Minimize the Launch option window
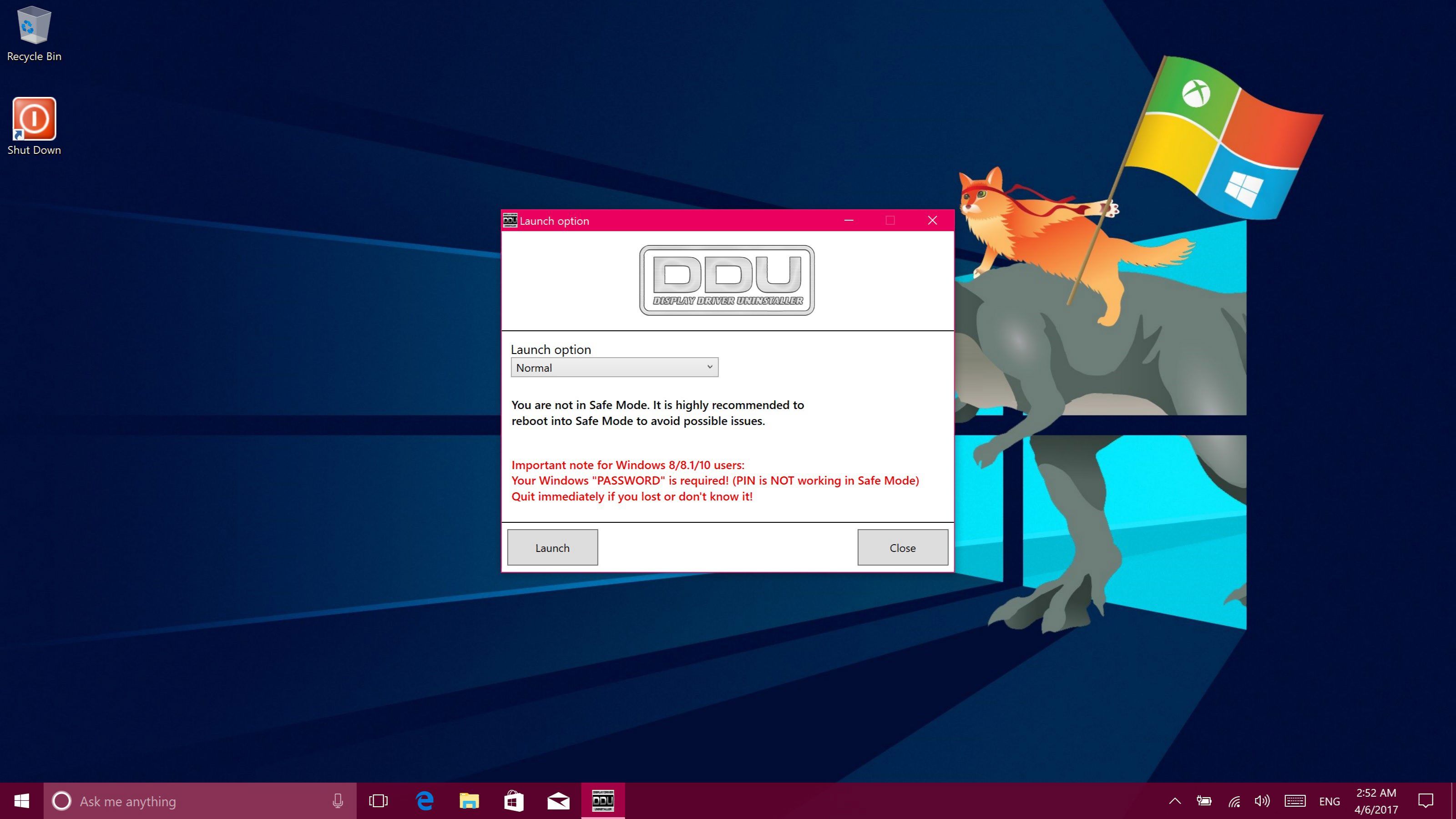Image resolution: width=1456 pixels, height=819 pixels. click(x=849, y=220)
